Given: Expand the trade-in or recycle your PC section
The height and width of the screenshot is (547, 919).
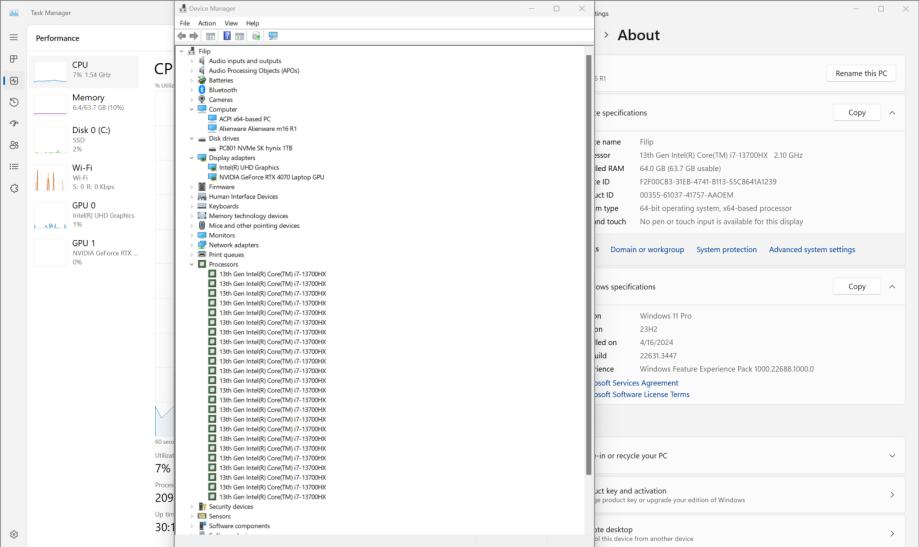Looking at the screenshot, I should click(892, 456).
